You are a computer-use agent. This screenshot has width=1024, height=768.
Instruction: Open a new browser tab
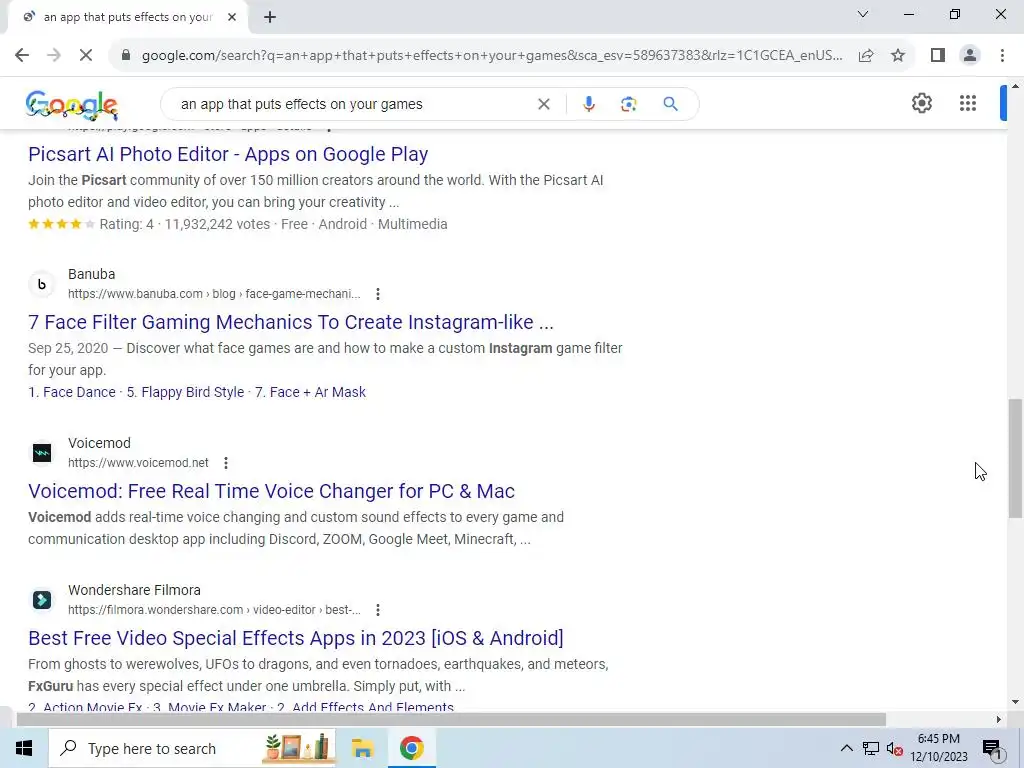[270, 18]
